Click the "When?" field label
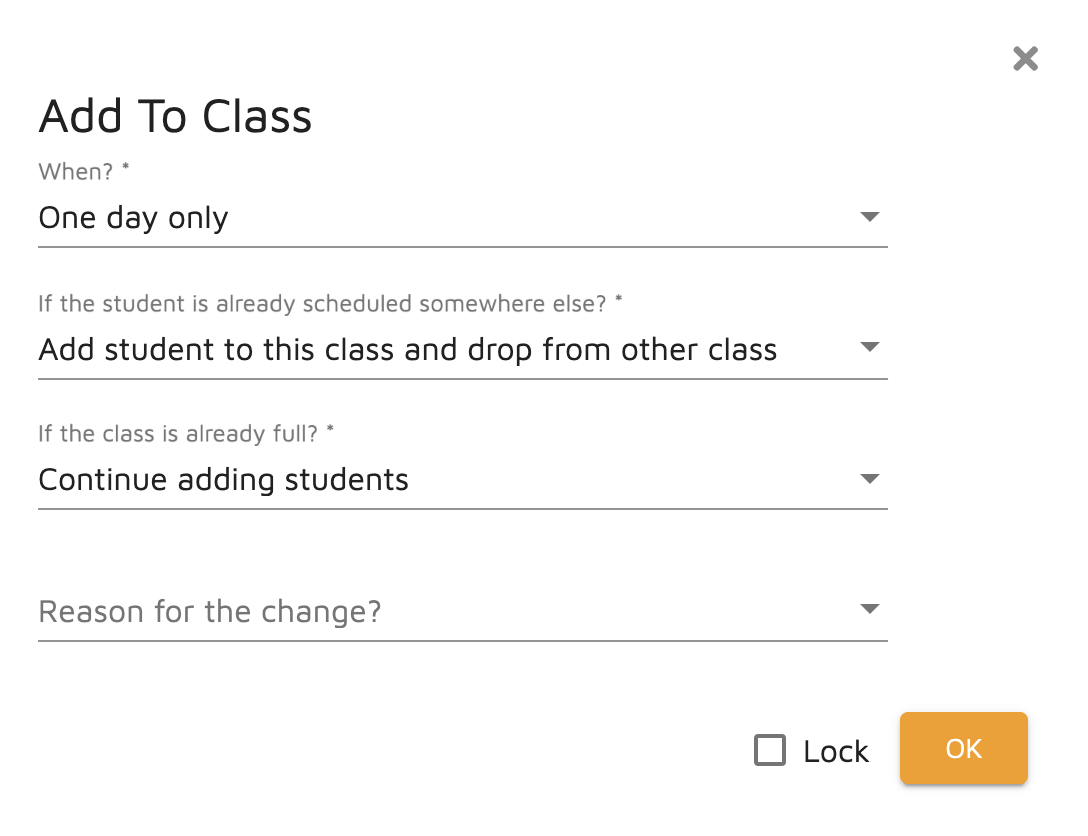Viewport: 1088px width, 836px height. 76,172
